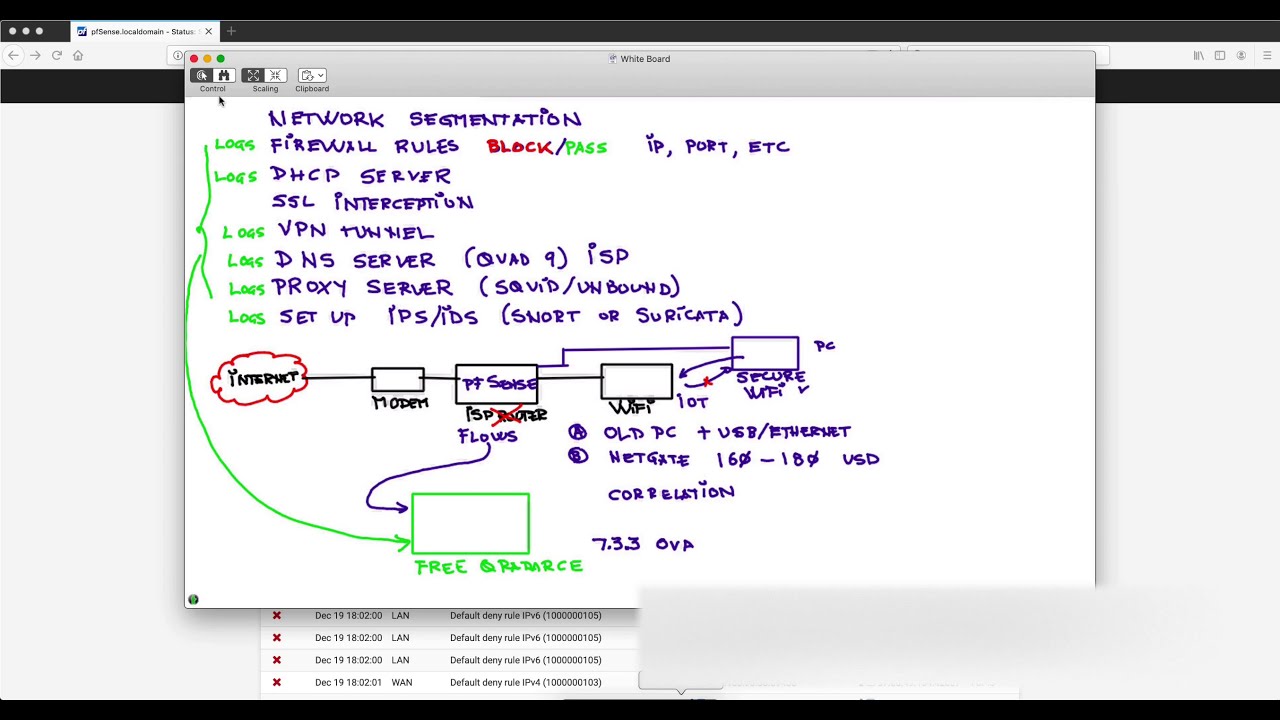Click the WAN interface cell
1280x720 pixels.
tap(402, 682)
